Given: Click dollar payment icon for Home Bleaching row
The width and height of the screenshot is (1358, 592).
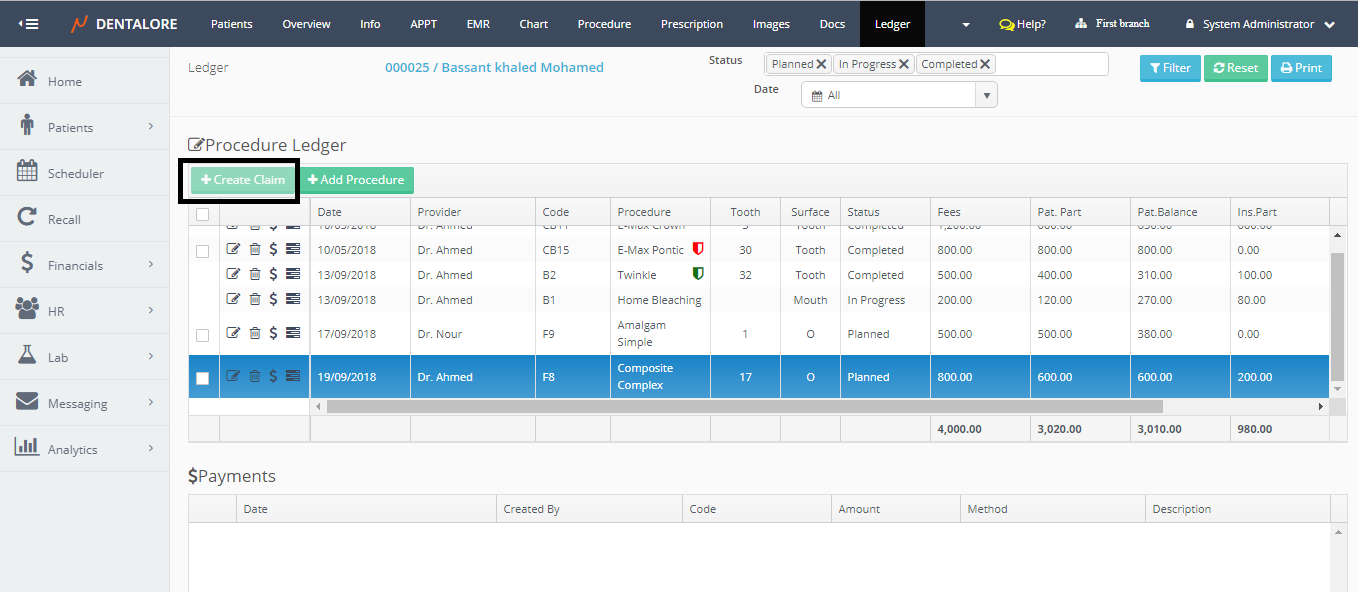Looking at the screenshot, I should click(x=273, y=299).
